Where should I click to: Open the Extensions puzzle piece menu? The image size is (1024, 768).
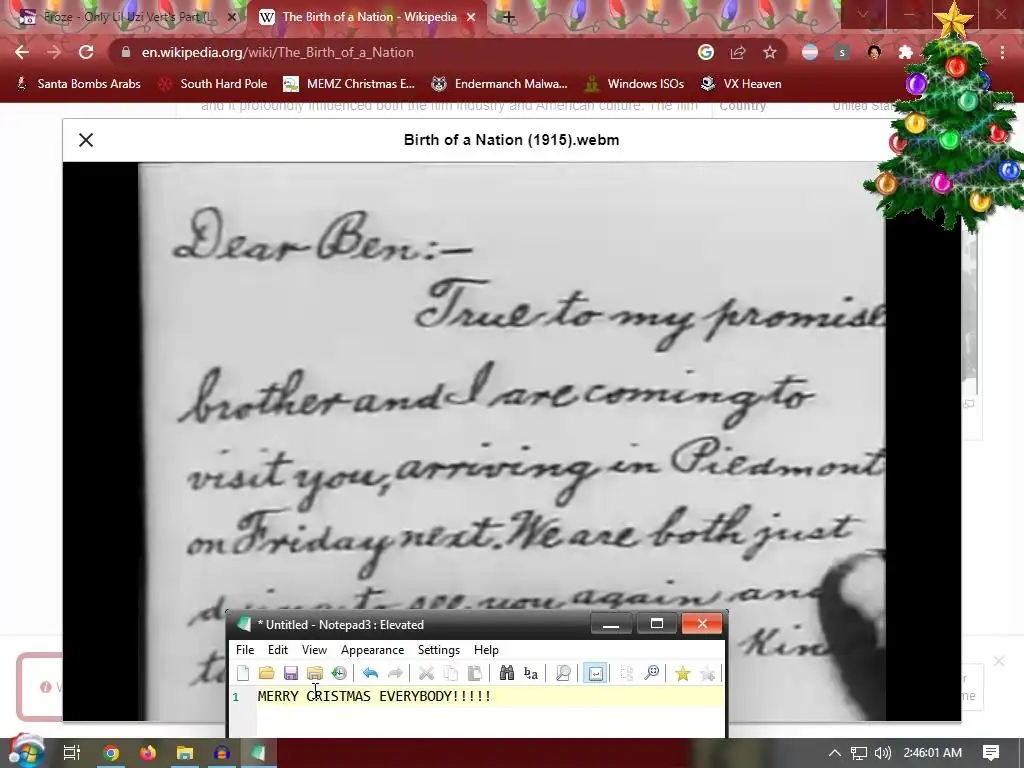tap(906, 52)
